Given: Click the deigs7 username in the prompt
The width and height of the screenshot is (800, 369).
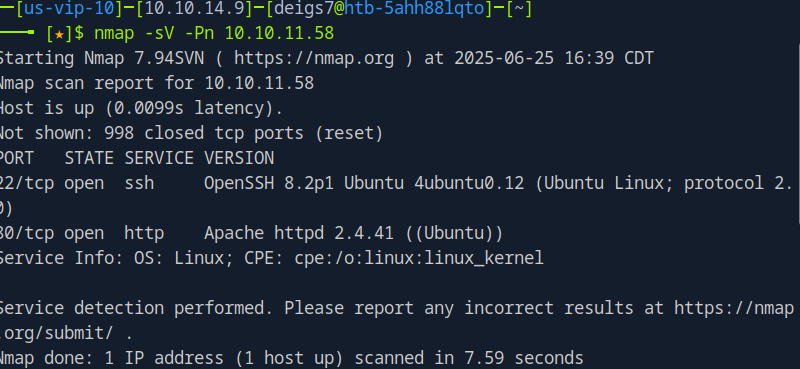Looking at the screenshot, I should coord(303,9).
